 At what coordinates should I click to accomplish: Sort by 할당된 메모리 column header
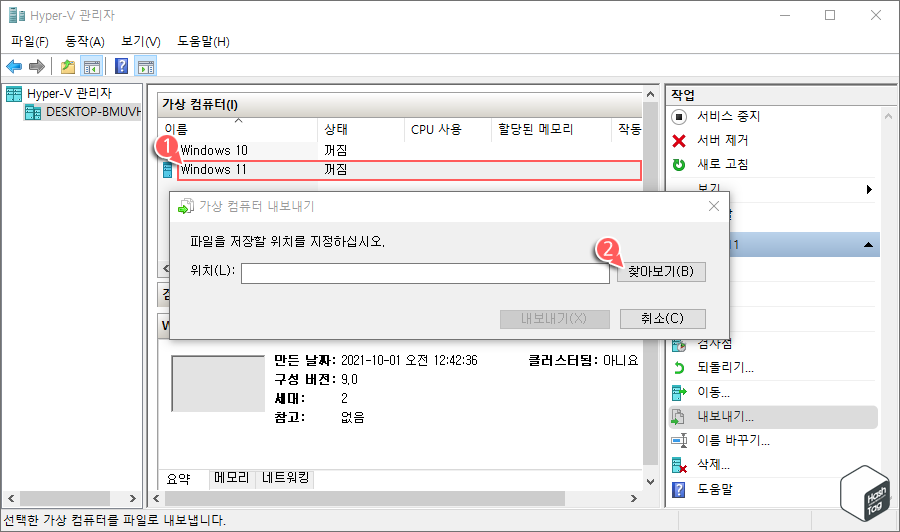(x=551, y=130)
